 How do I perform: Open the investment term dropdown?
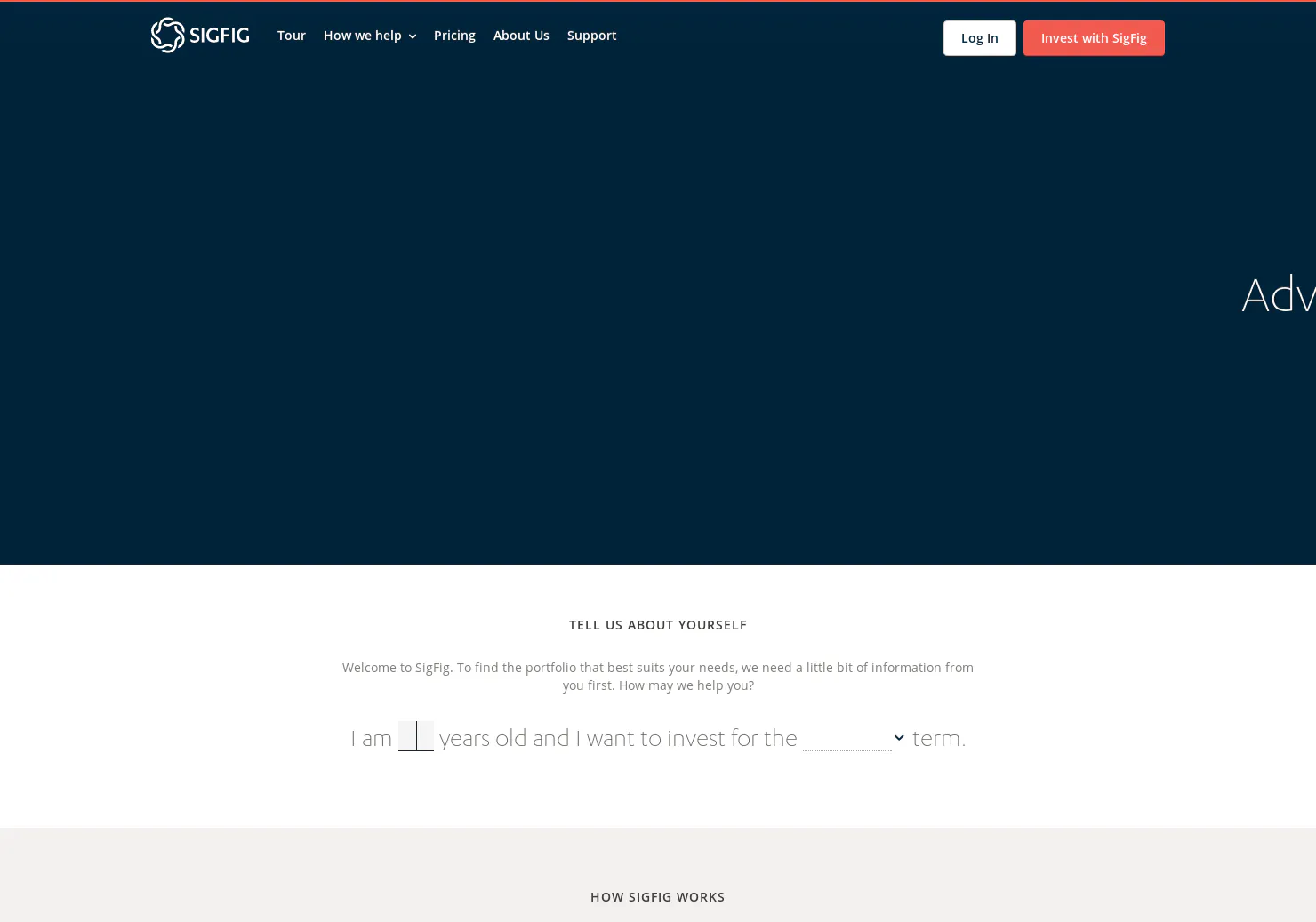pos(854,738)
